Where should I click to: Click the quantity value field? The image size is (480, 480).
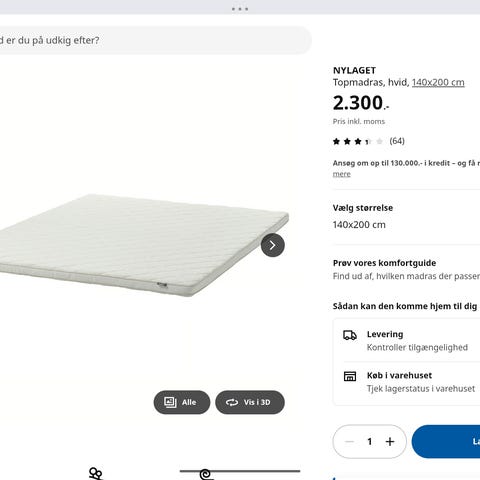369,442
